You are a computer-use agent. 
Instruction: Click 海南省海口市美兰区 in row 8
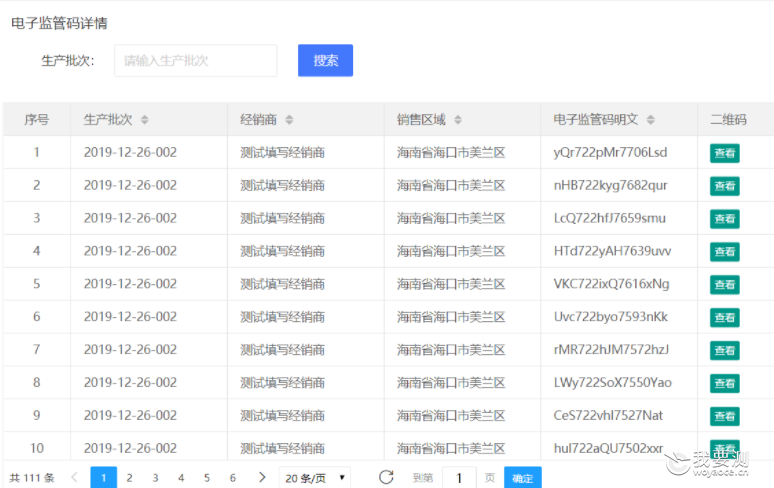point(451,382)
